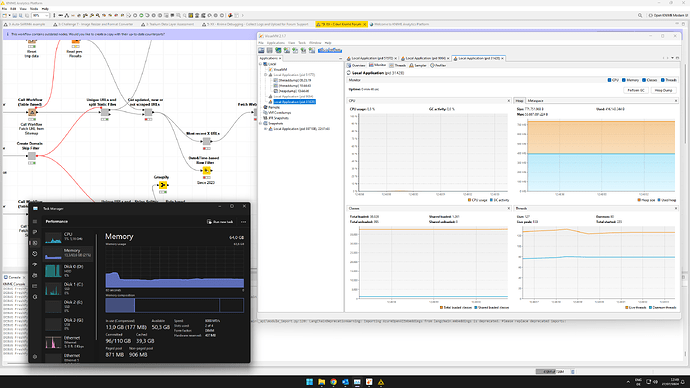This screenshot has width=690, height=388.
Task: Open File Explorer from the taskbar
Action: point(321,382)
